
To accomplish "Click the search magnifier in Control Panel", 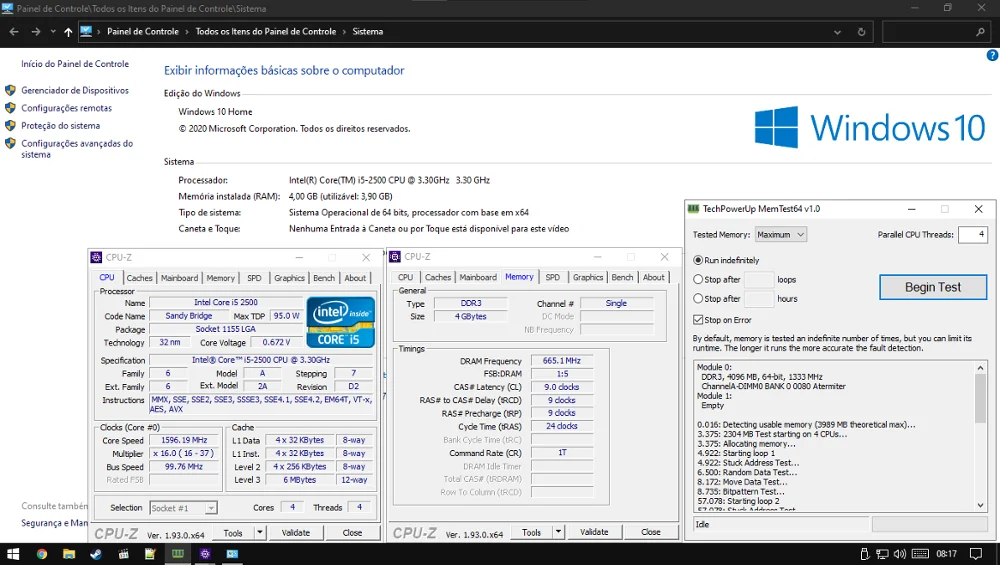I will [x=980, y=32].
